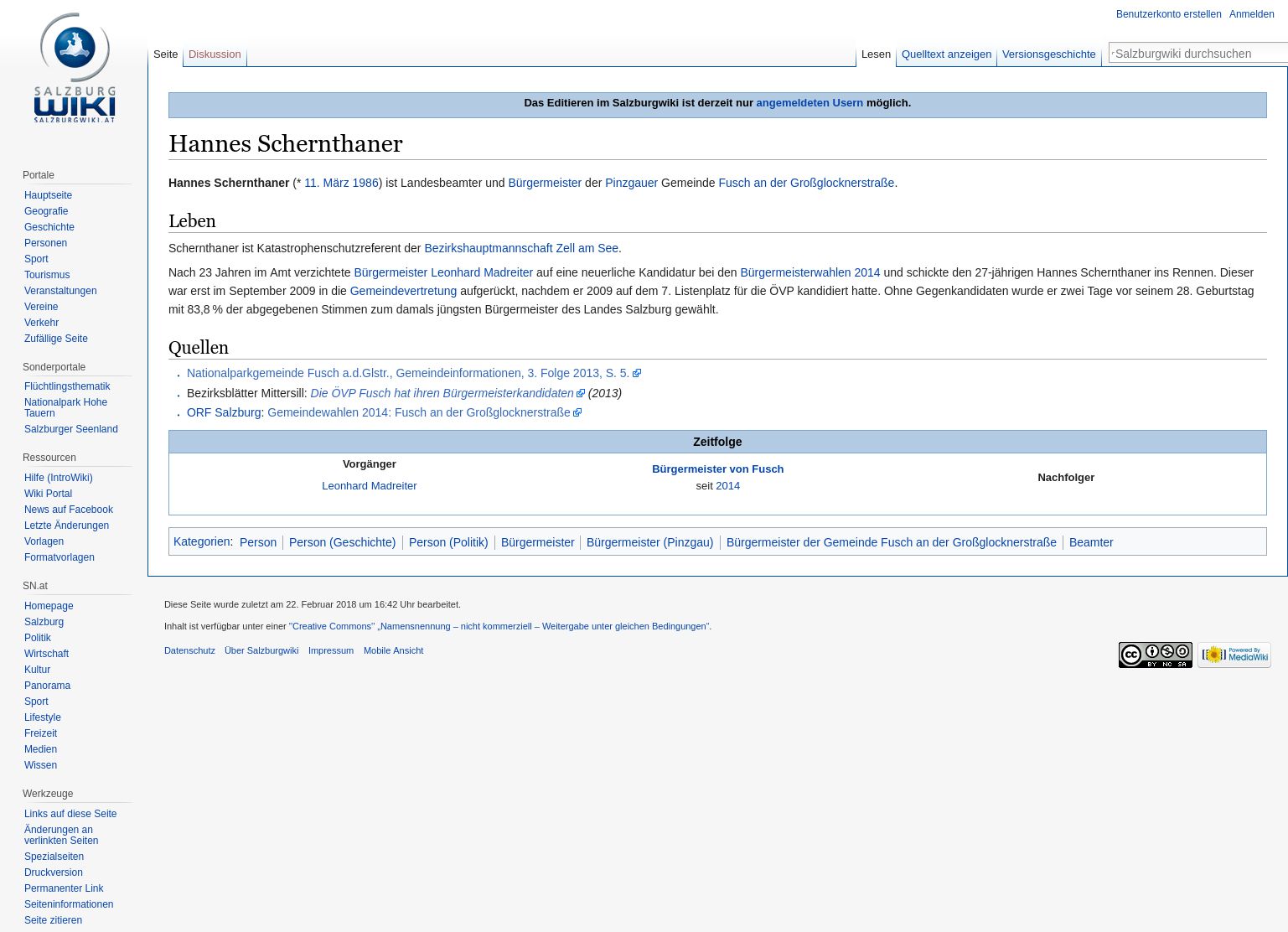Open Impressum footer link
Image resolution: width=1288 pixels, height=932 pixels.
pos(331,650)
